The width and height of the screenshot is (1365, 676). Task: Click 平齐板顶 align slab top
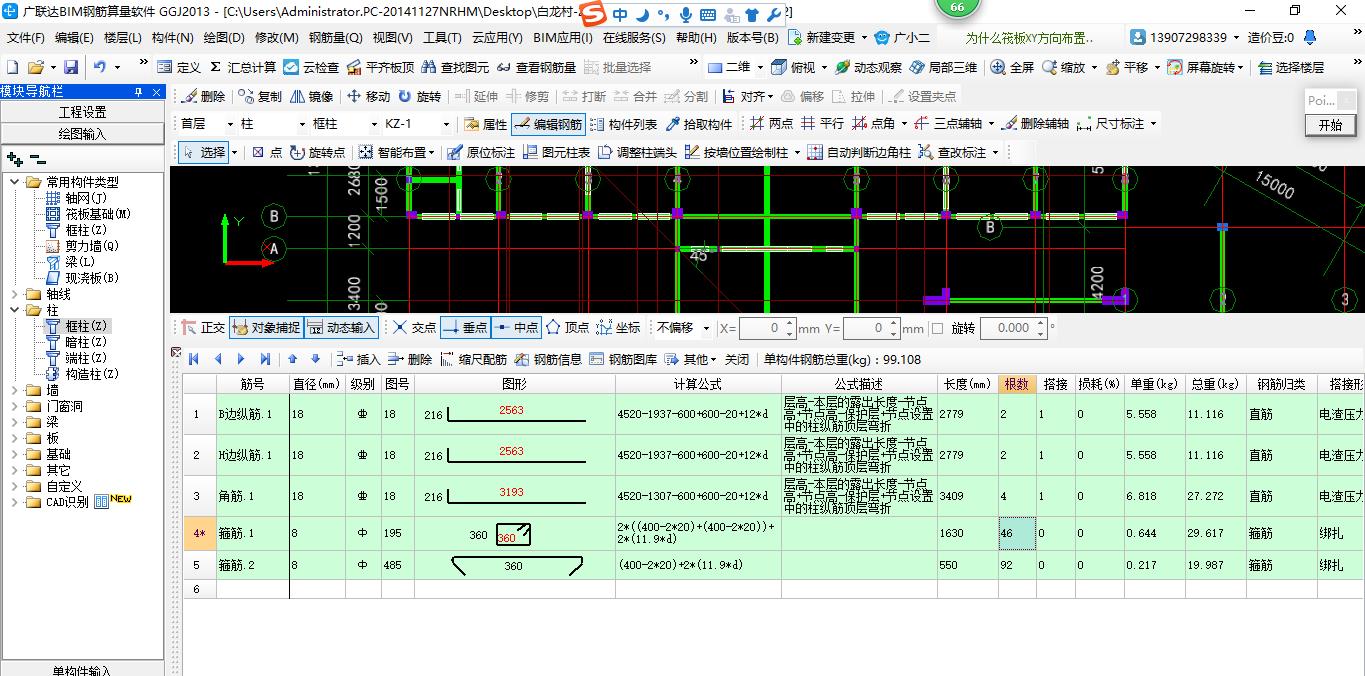tap(380, 67)
